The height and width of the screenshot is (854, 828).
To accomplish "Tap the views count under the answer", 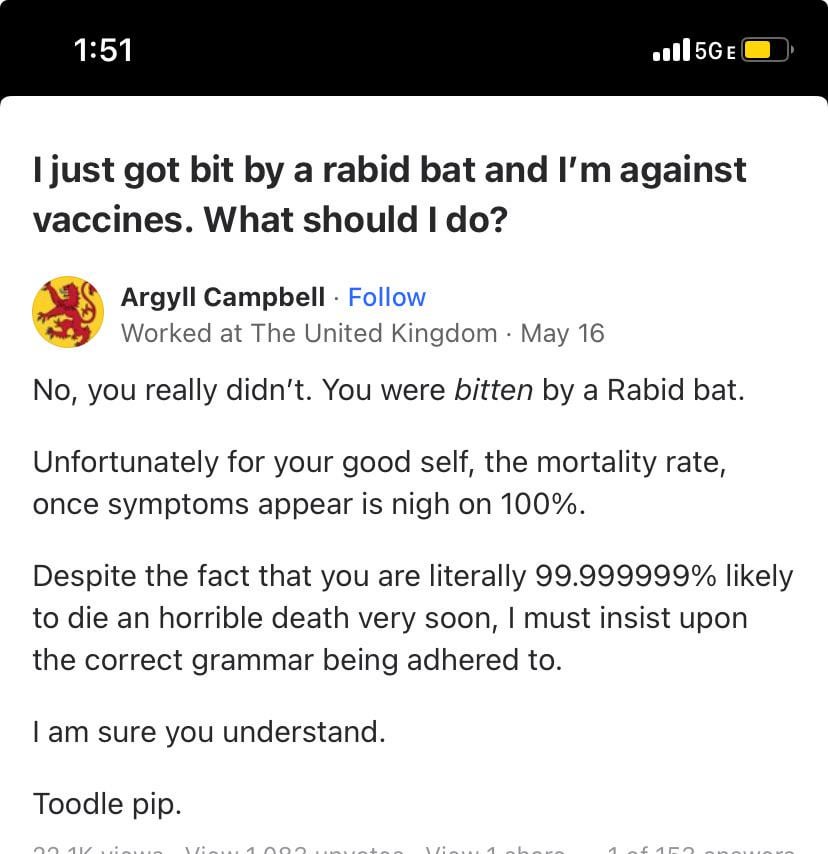I will point(98,849).
